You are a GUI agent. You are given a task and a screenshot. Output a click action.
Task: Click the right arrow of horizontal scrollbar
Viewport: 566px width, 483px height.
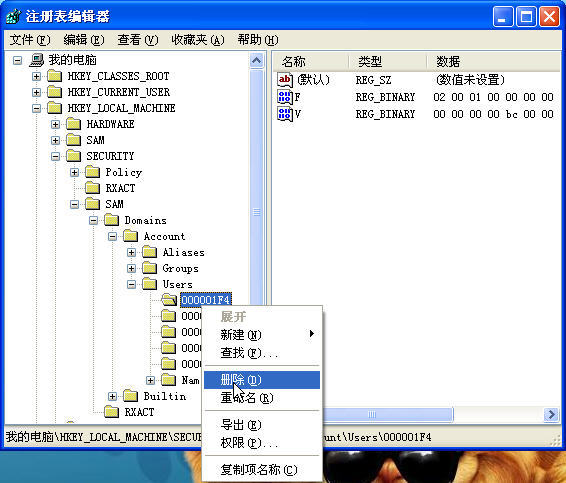tap(552, 414)
